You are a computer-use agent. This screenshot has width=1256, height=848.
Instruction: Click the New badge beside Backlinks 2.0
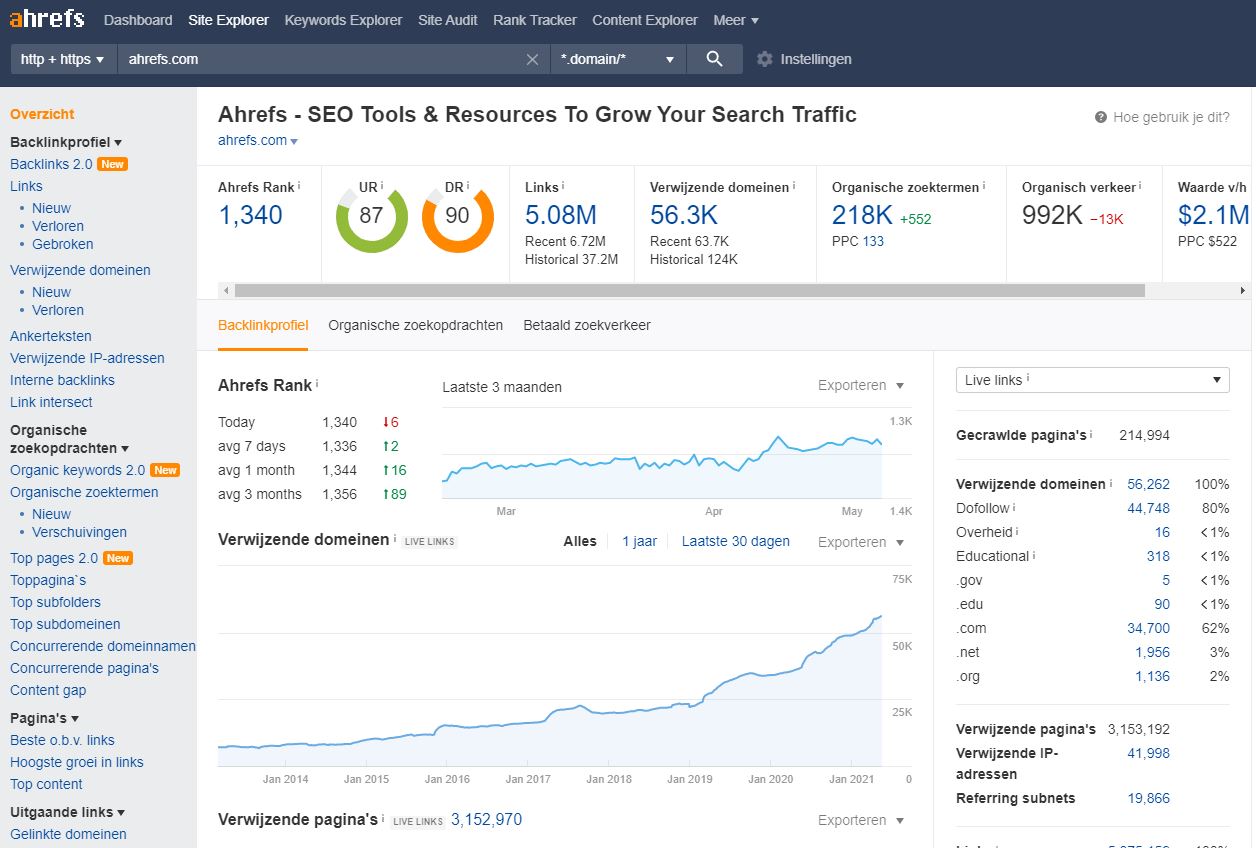tap(112, 164)
